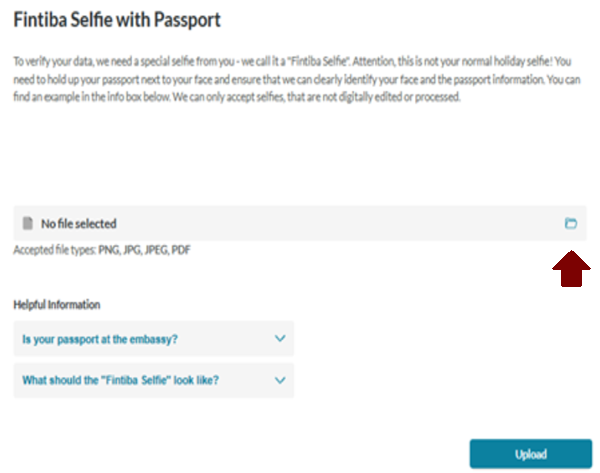This screenshot has width=600, height=473.
Task: Open "What should the Fintiba Selfie look like?"
Action: coord(120,380)
